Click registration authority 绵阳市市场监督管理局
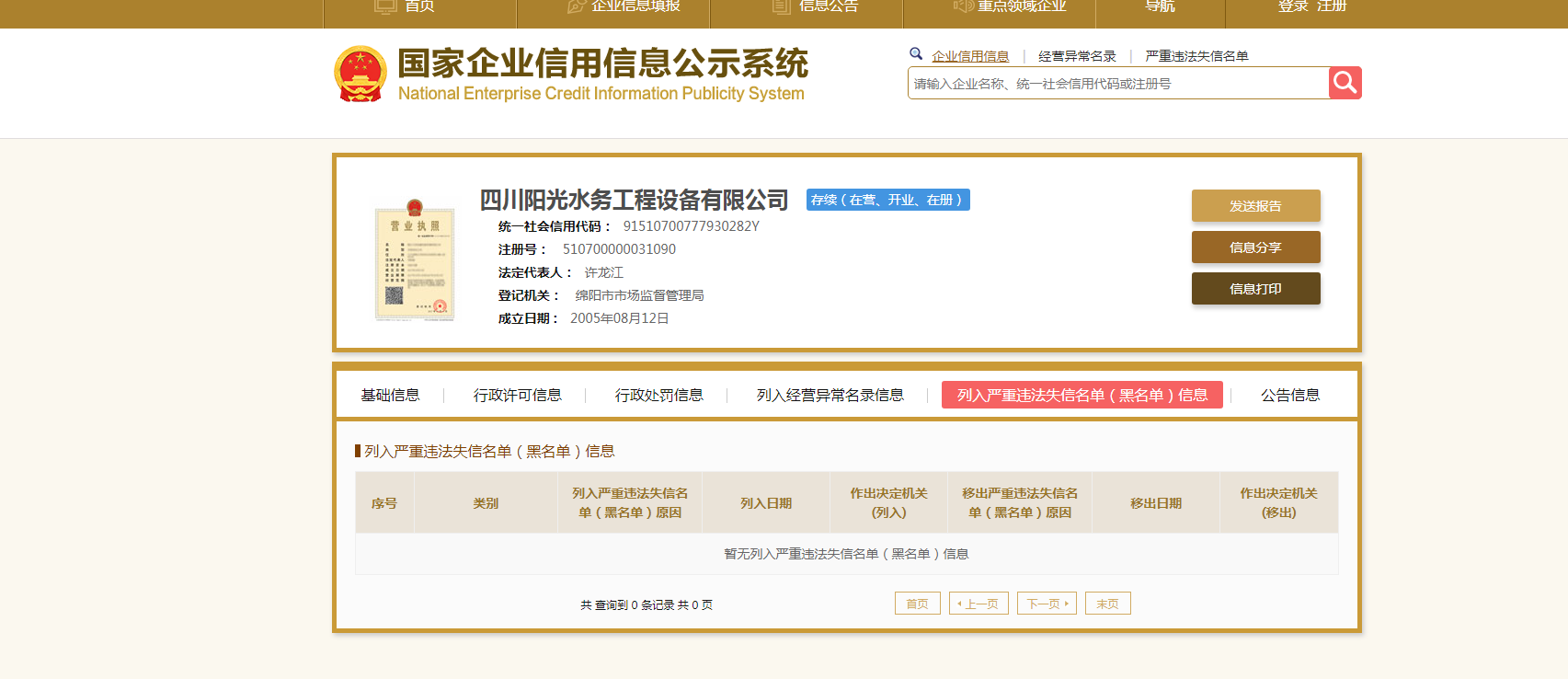1568x679 pixels. coord(640,295)
